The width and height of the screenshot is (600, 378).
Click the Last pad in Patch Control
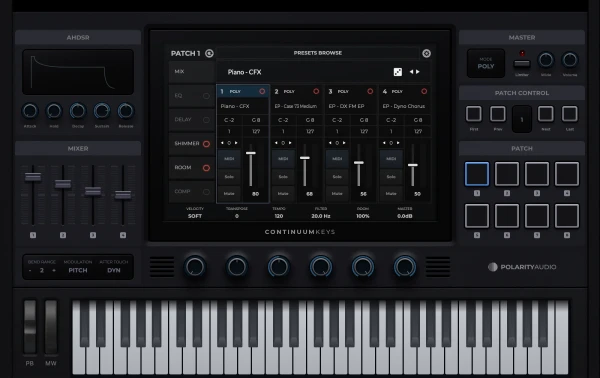point(570,114)
